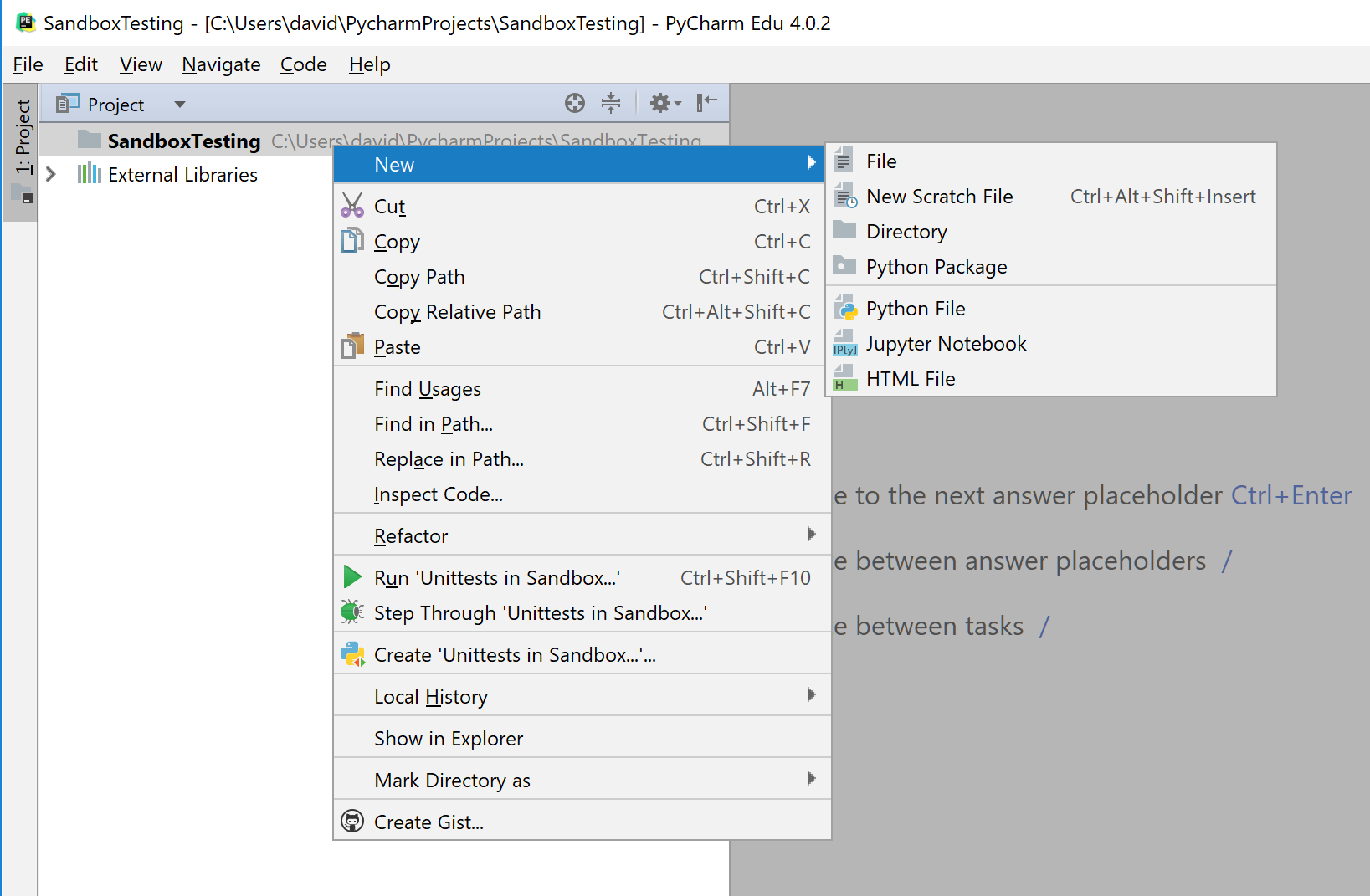This screenshot has height=896, width=1370.
Task: Click the Cut scissors icon
Action: tap(352, 206)
